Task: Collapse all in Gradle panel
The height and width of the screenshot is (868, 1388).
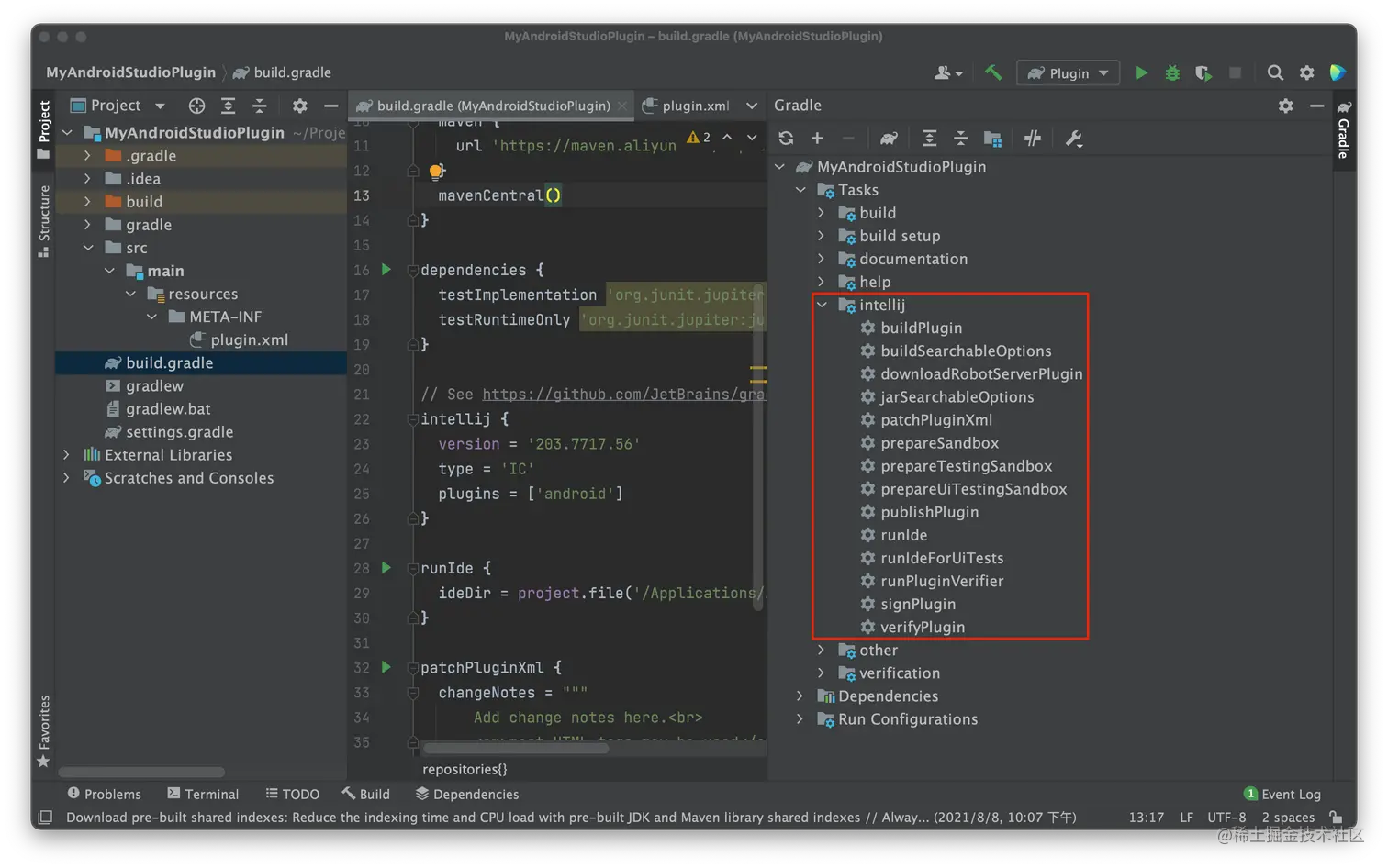Action: click(960, 139)
